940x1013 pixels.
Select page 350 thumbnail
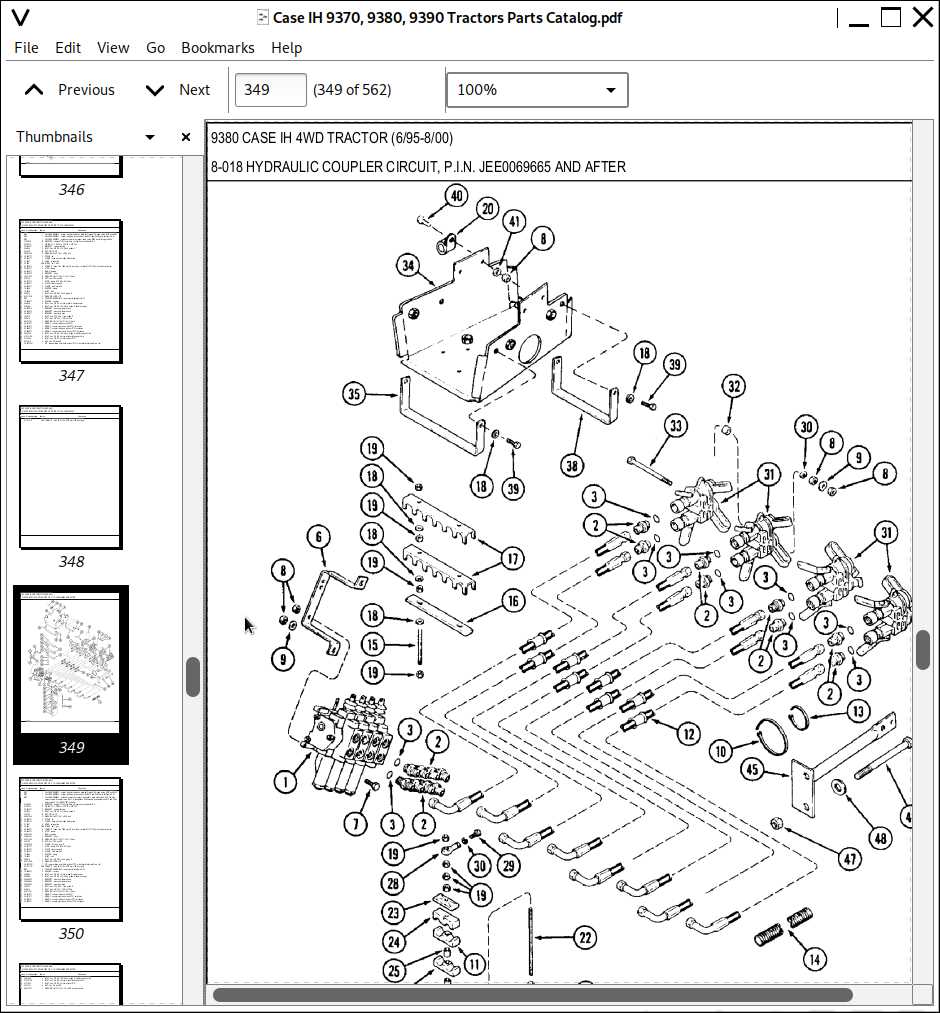point(71,859)
